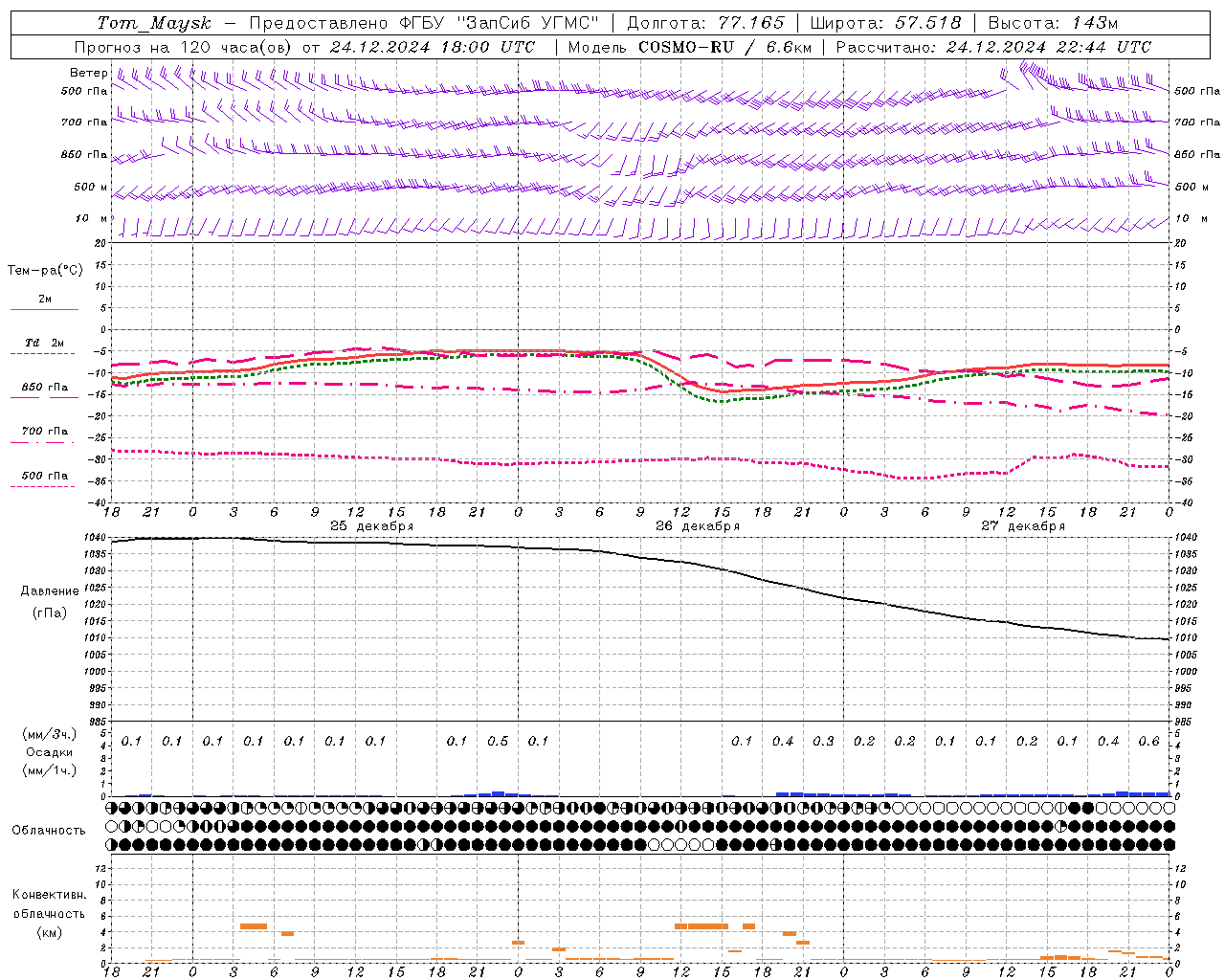The image size is (1225, 980).
Task: Click the precipitation value '0.3'
Action: point(823,742)
